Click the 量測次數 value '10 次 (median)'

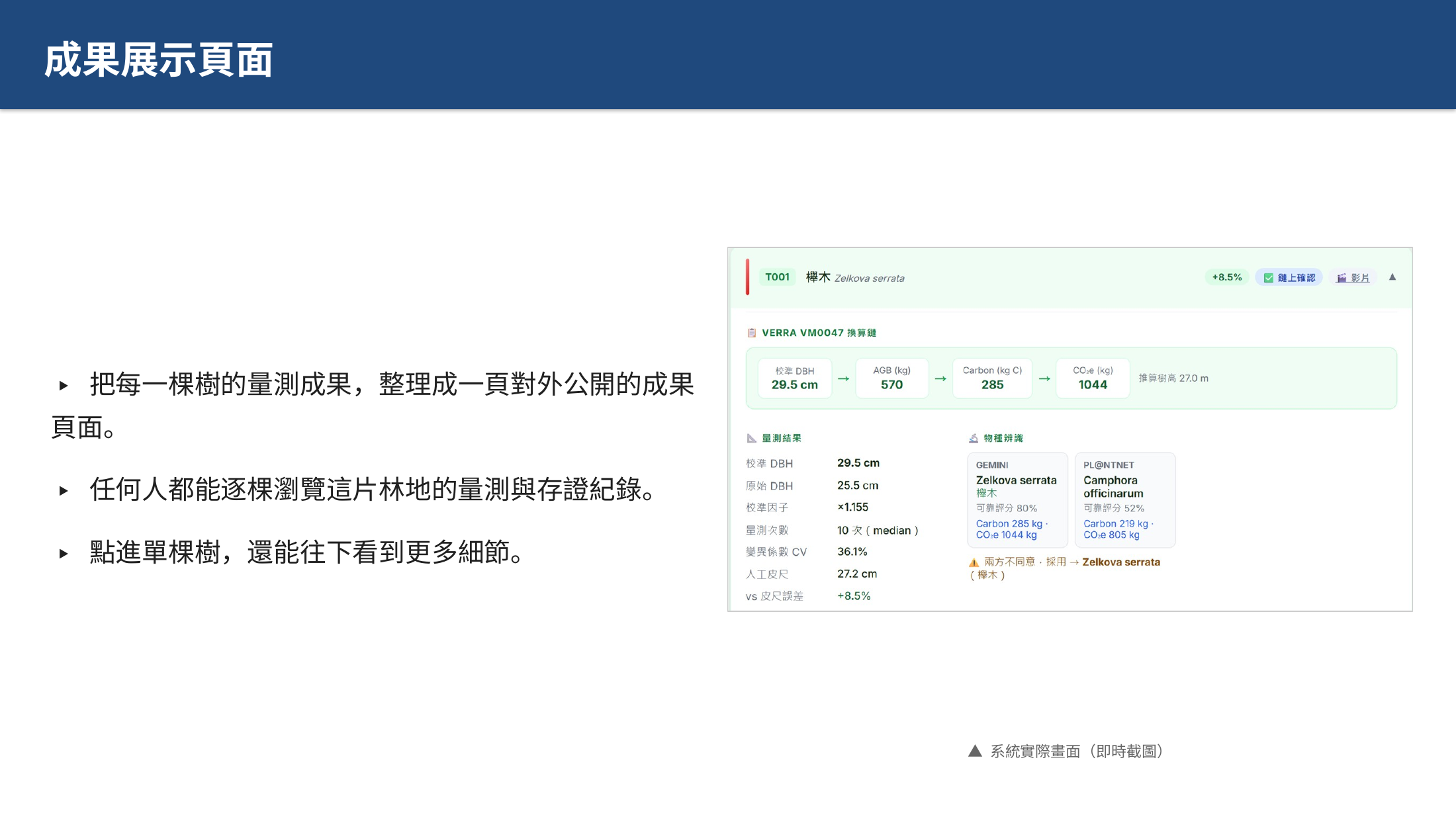878,531
